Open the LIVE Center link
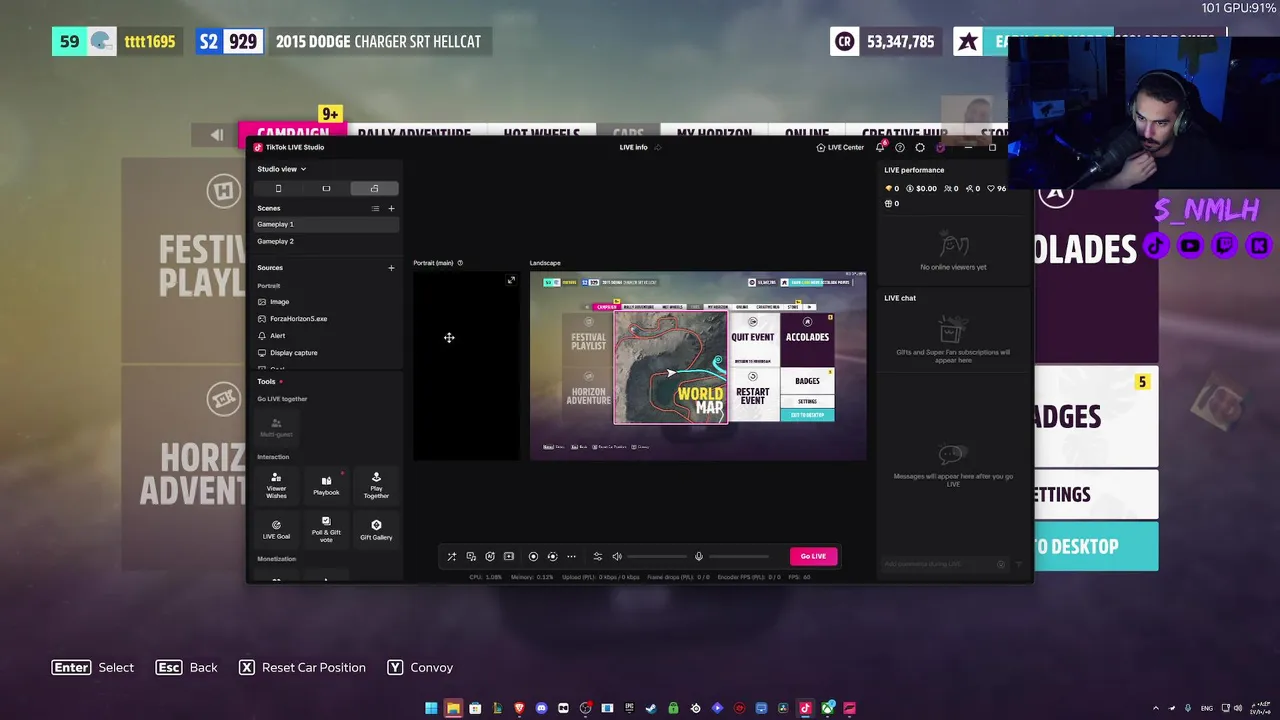The image size is (1280, 720). pyautogui.click(x=840, y=147)
